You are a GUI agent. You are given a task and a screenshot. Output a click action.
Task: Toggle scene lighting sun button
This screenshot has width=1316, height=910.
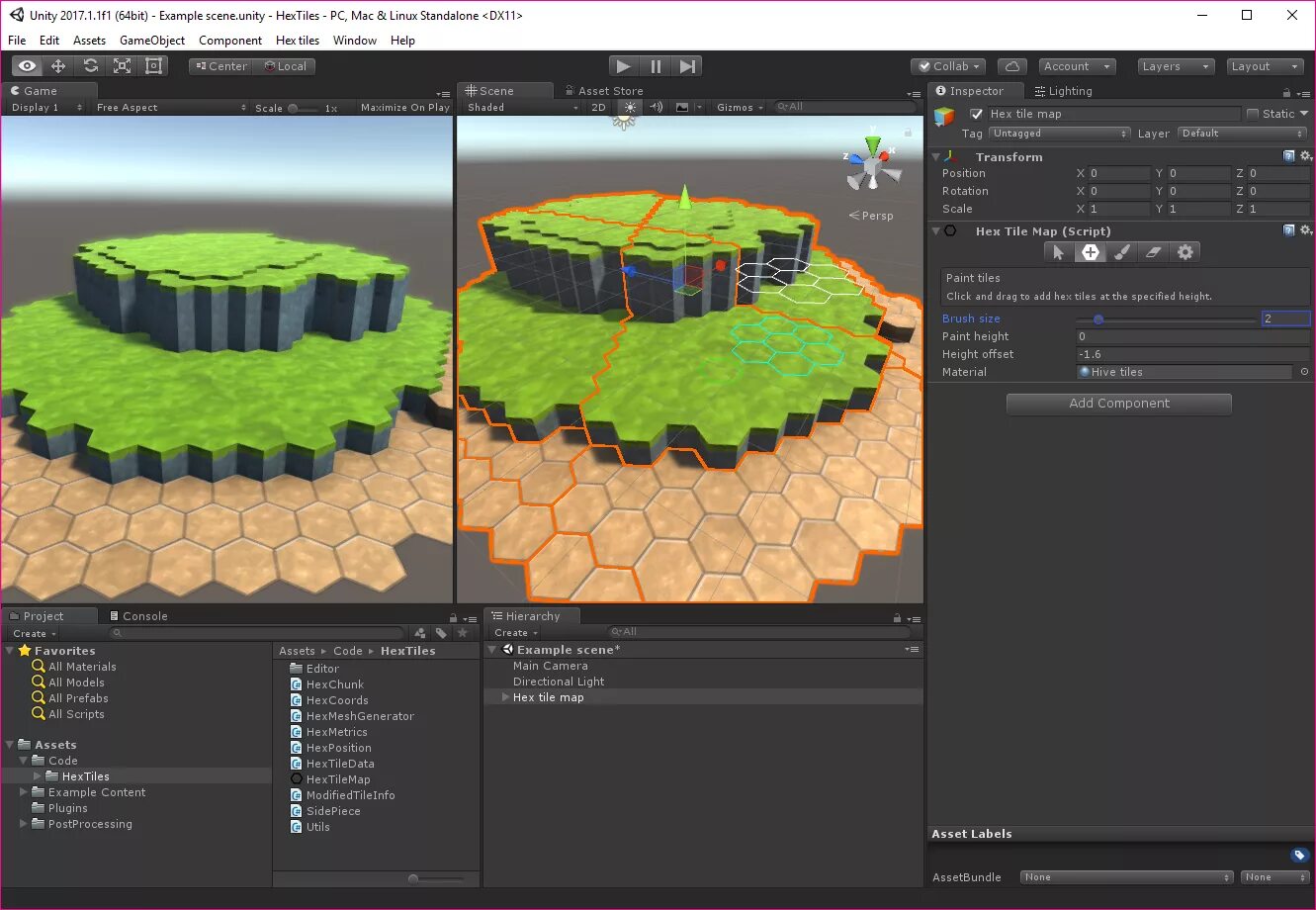pos(630,107)
